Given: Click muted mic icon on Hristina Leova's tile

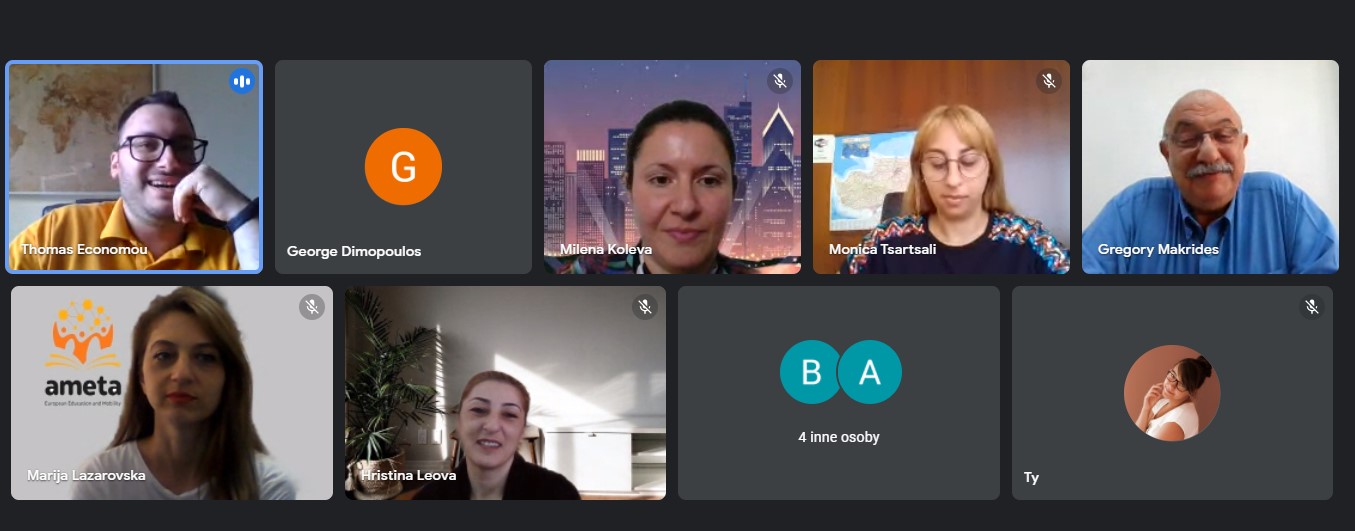Looking at the screenshot, I should coord(645,307).
